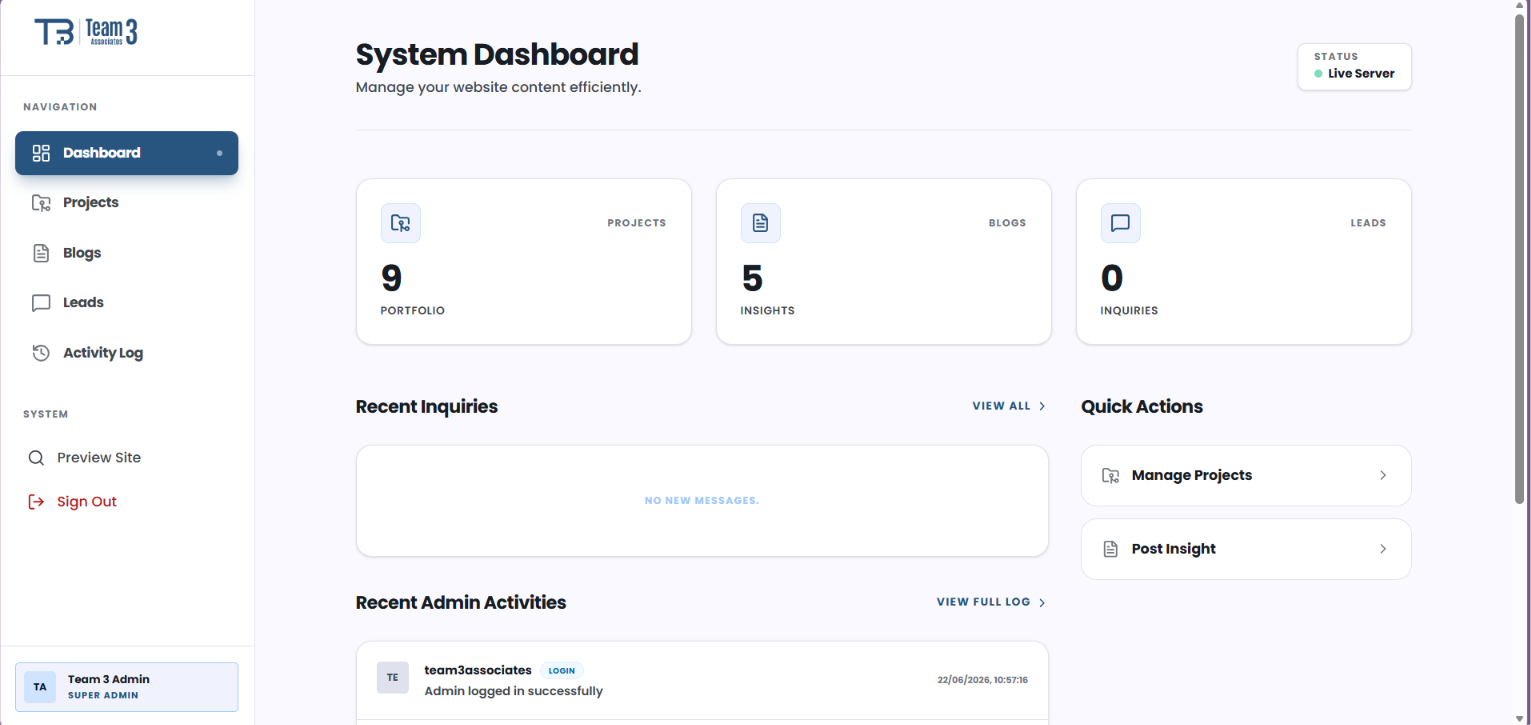
Task: Click the Blogs document icon in sidebar
Action: pos(41,253)
